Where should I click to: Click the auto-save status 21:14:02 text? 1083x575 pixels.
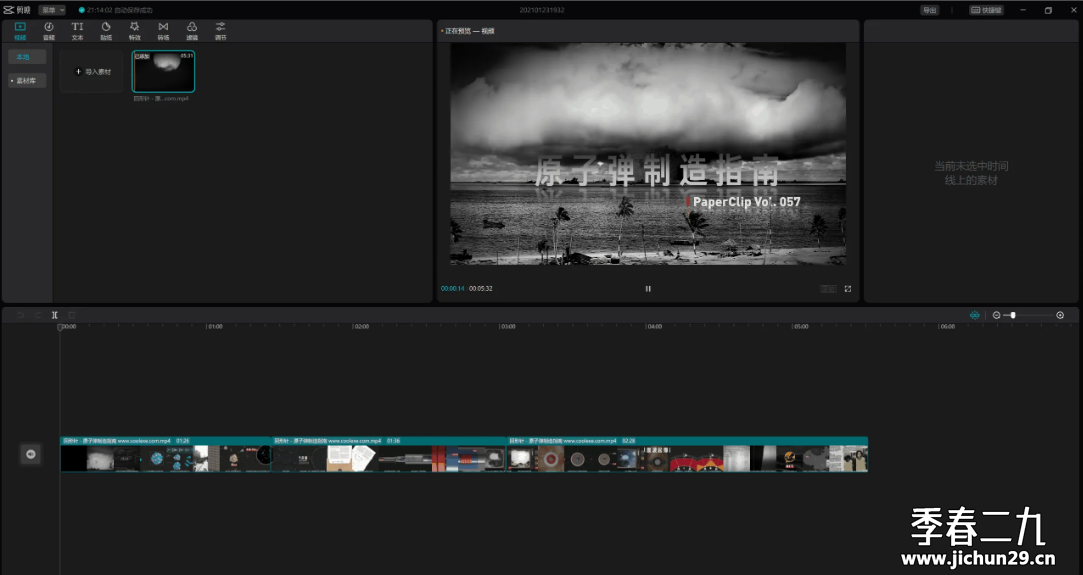[x=116, y=10]
